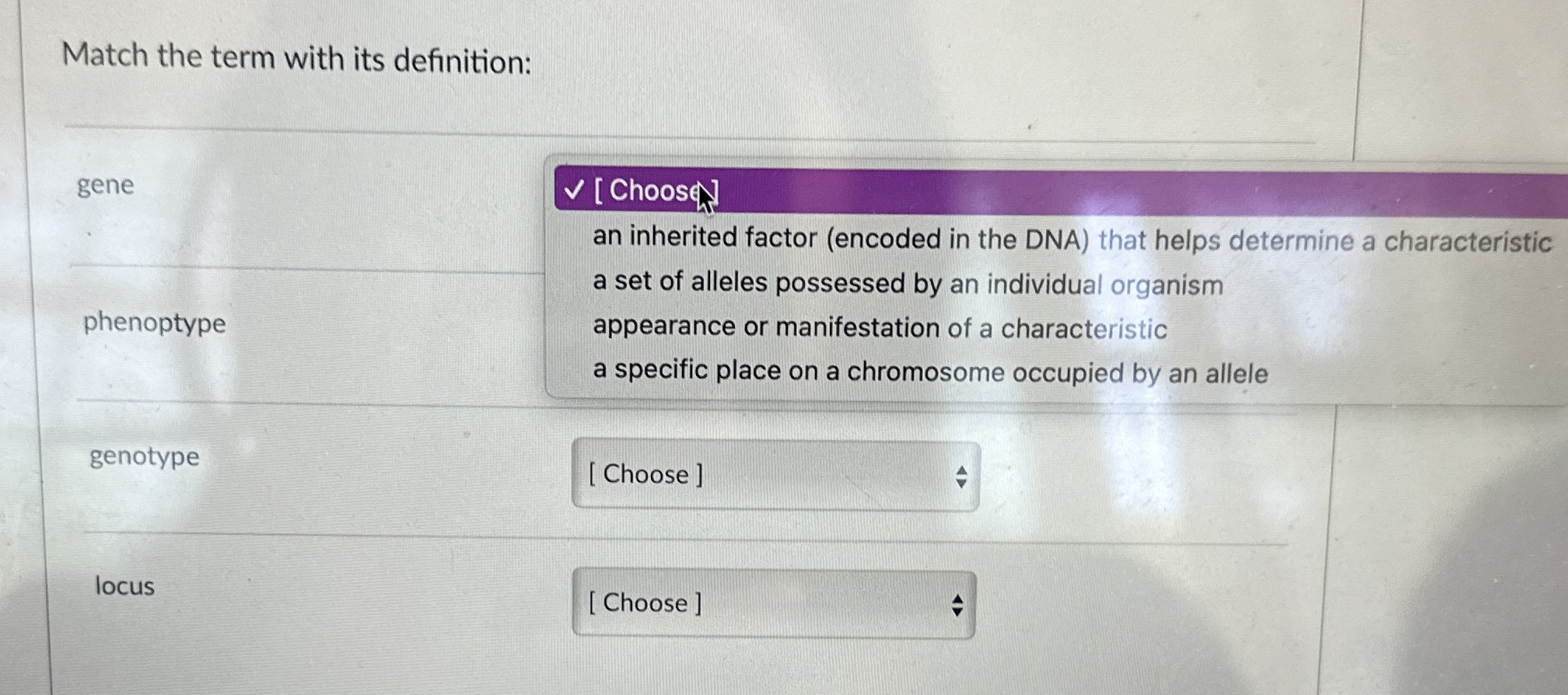This screenshot has height=695, width=1568.
Task: Click the term label 'locus'
Action: (123, 586)
